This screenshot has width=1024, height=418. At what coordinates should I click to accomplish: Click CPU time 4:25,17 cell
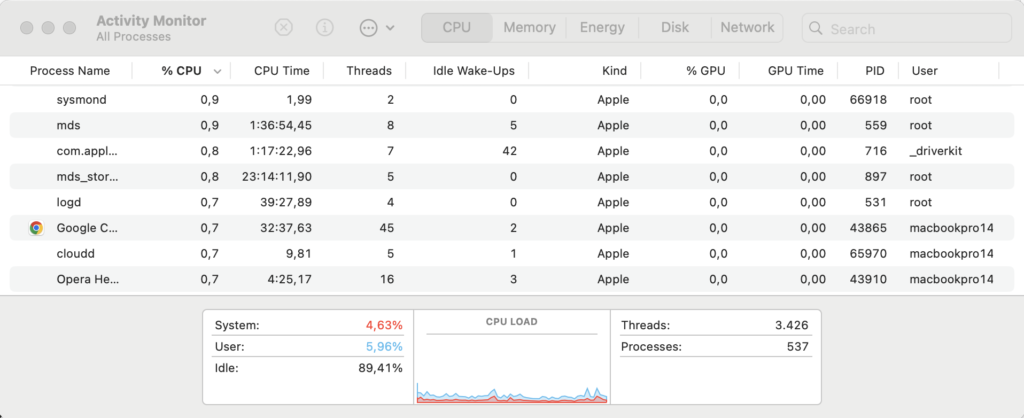coord(291,280)
